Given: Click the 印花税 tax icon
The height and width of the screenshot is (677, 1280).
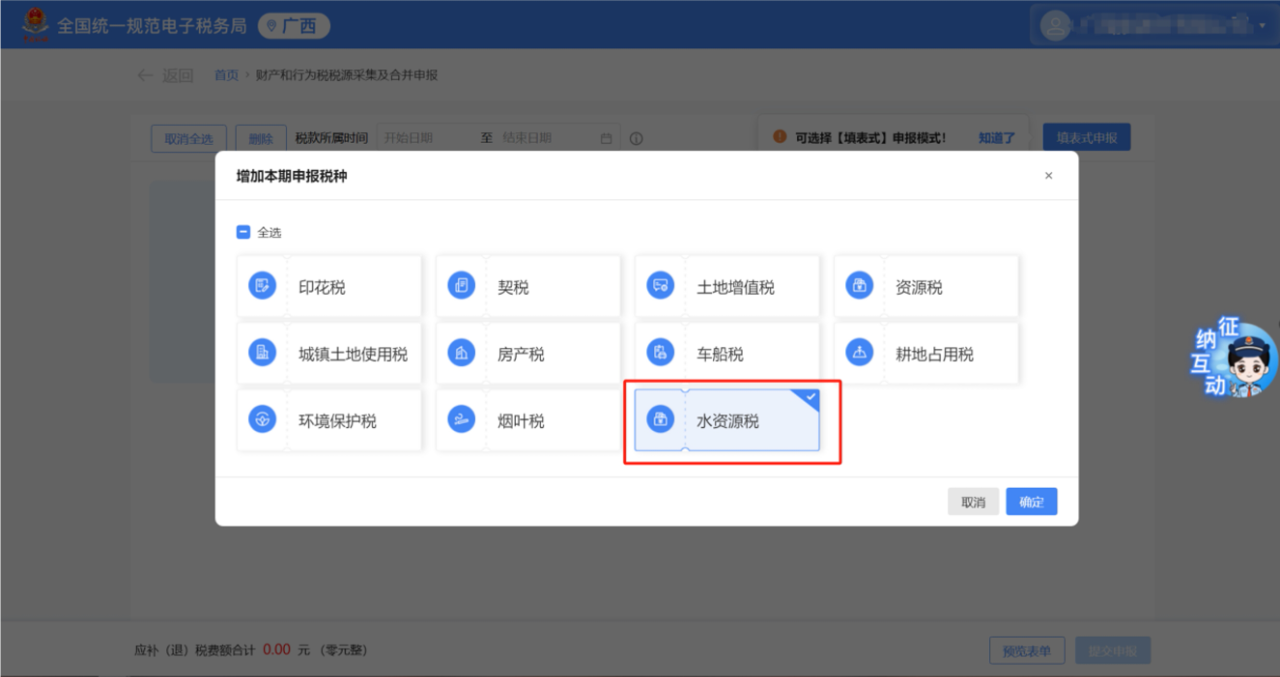Looking at the screenshot, I should coord(262,287).
